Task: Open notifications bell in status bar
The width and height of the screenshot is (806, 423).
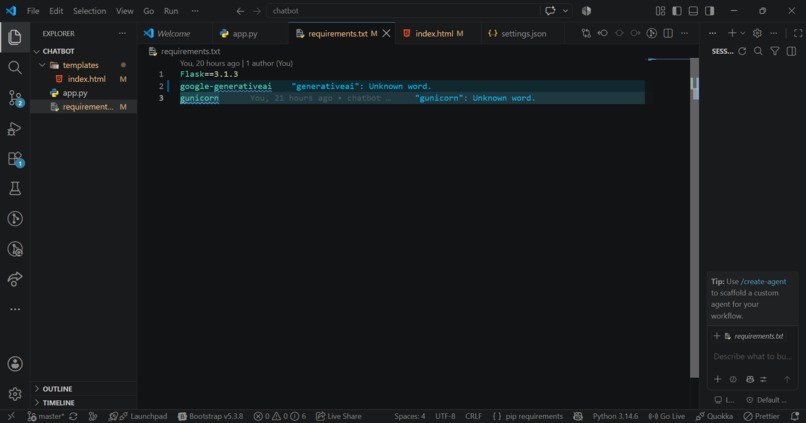Action: [x=795, y=416]
